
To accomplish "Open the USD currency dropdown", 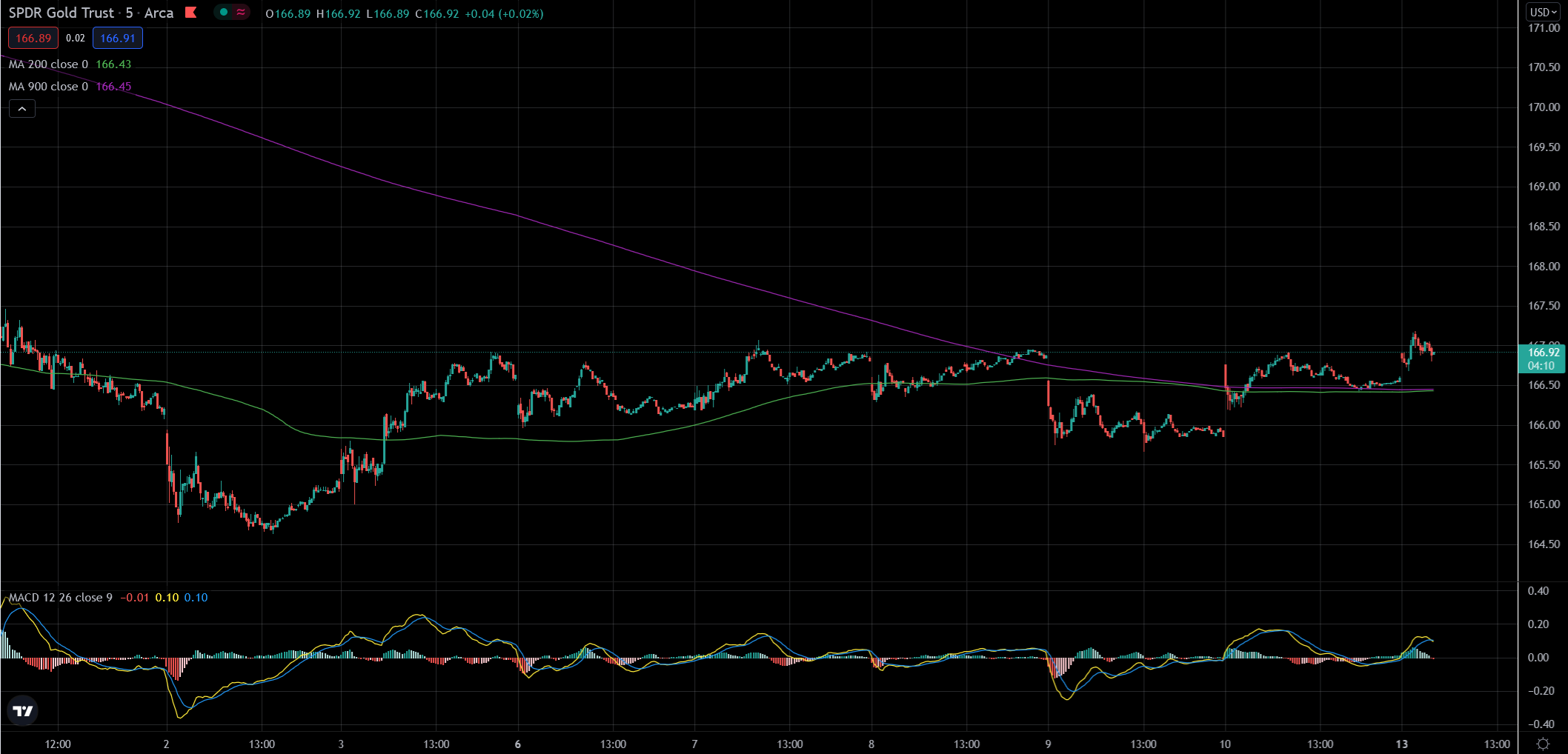I will point(1544,12).
